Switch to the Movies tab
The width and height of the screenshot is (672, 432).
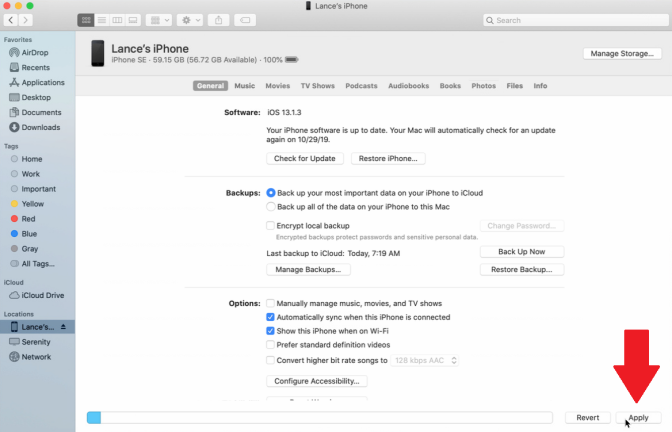[278, 86]
